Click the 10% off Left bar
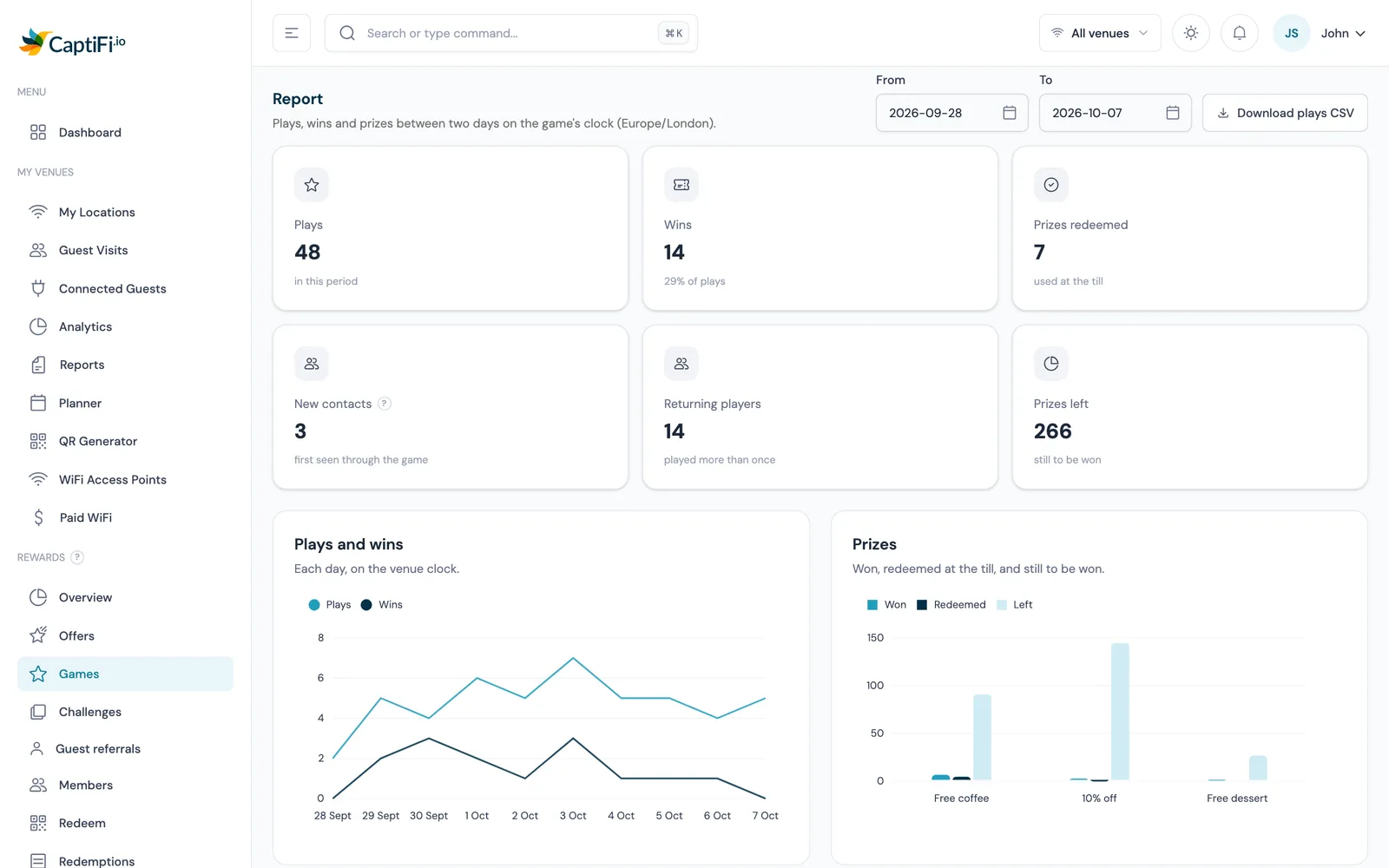Viewport: 1389px width, 868px height. pos(1120,712)
